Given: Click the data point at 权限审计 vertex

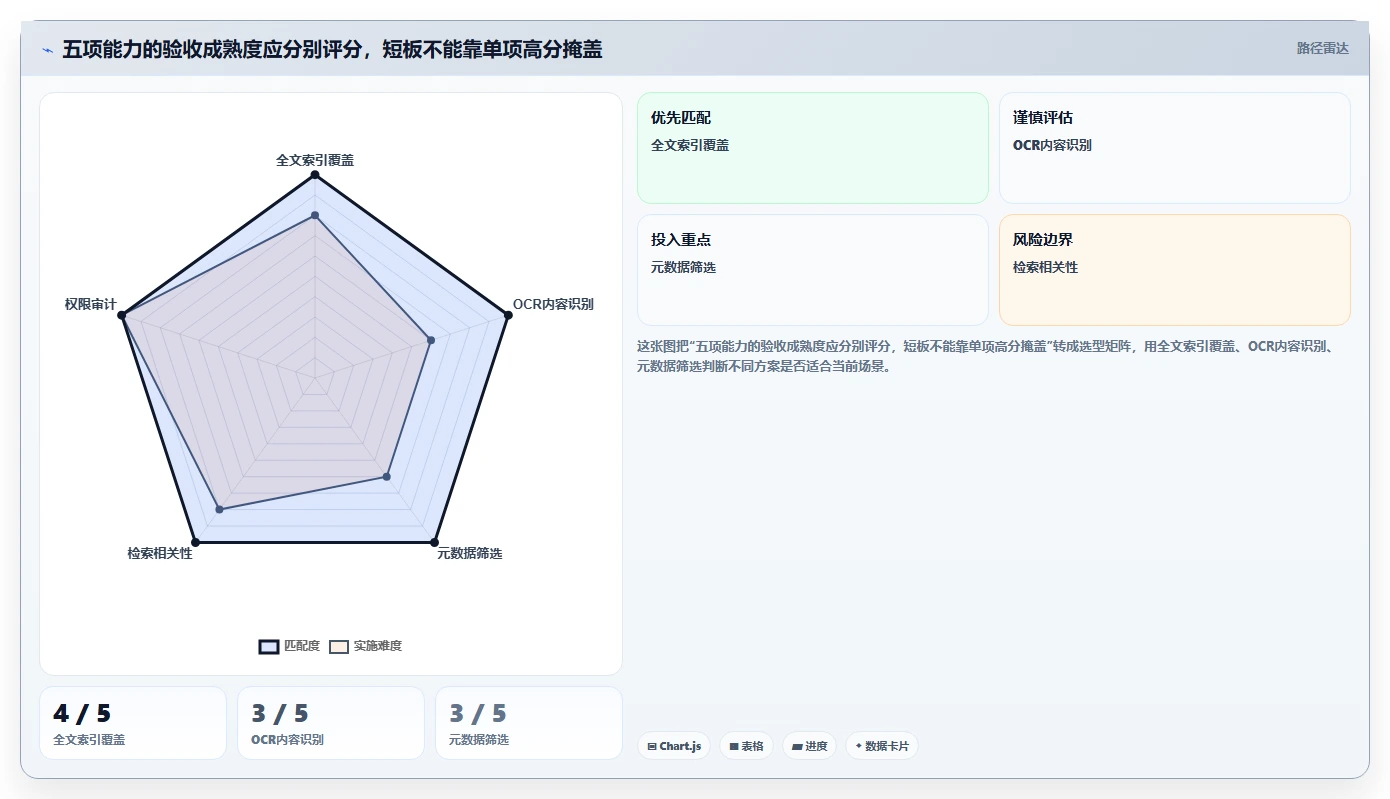Looking at the screenshot, I should click(x=122, y=315).
